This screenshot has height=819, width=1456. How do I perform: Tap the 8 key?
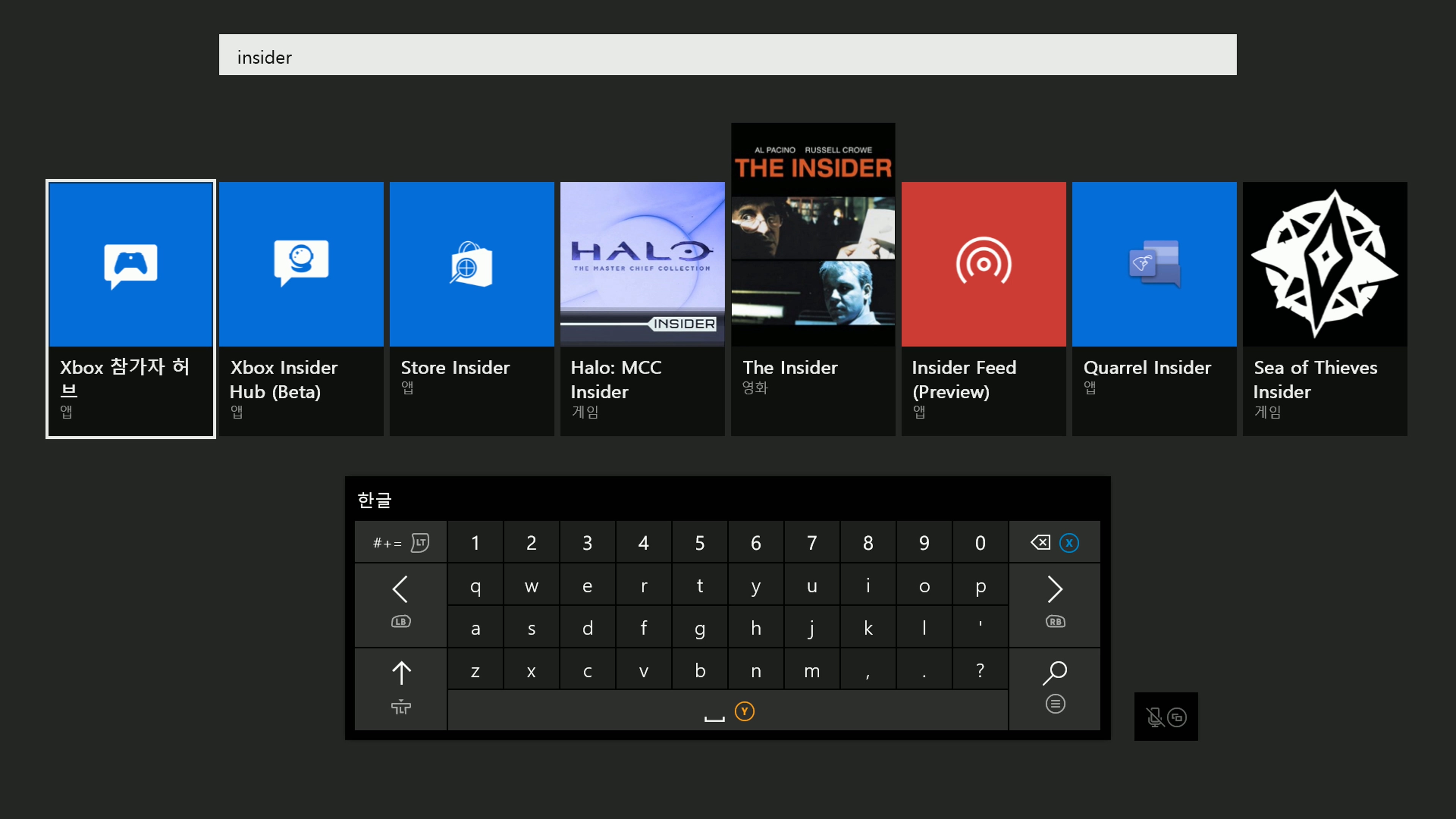868,543
